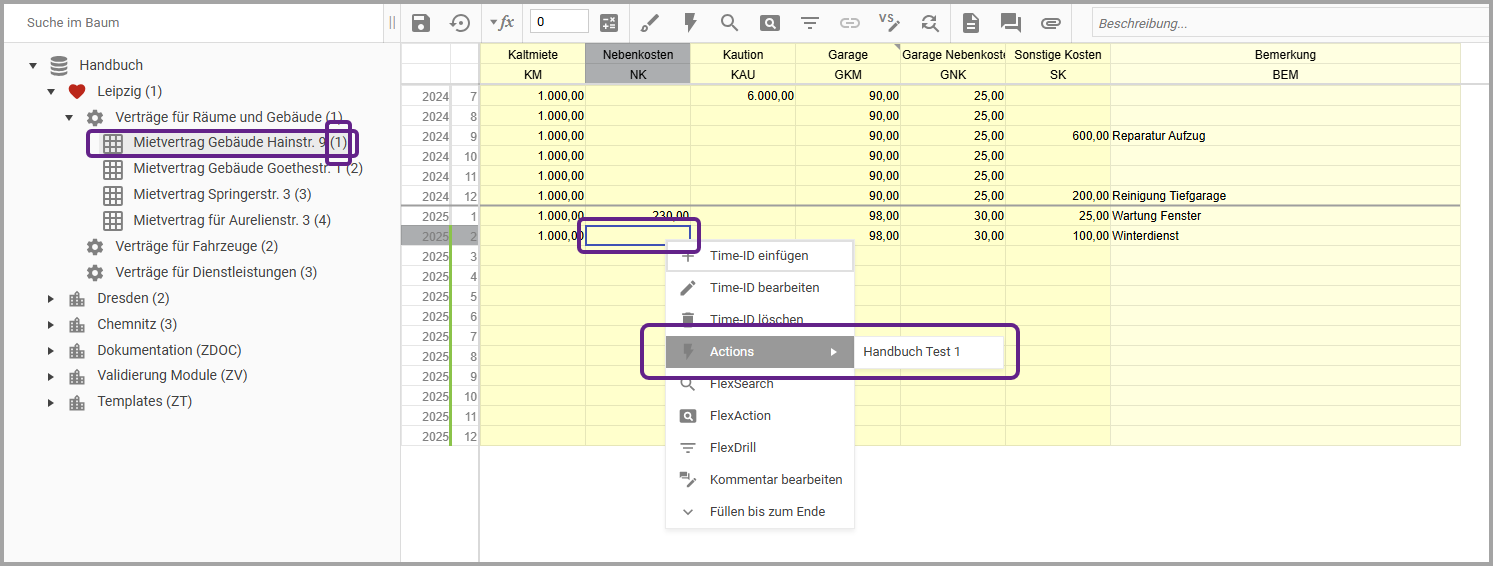Click the save disk icon in toolbar
The image size is (1493, 566).
click(x=421, y=23)
